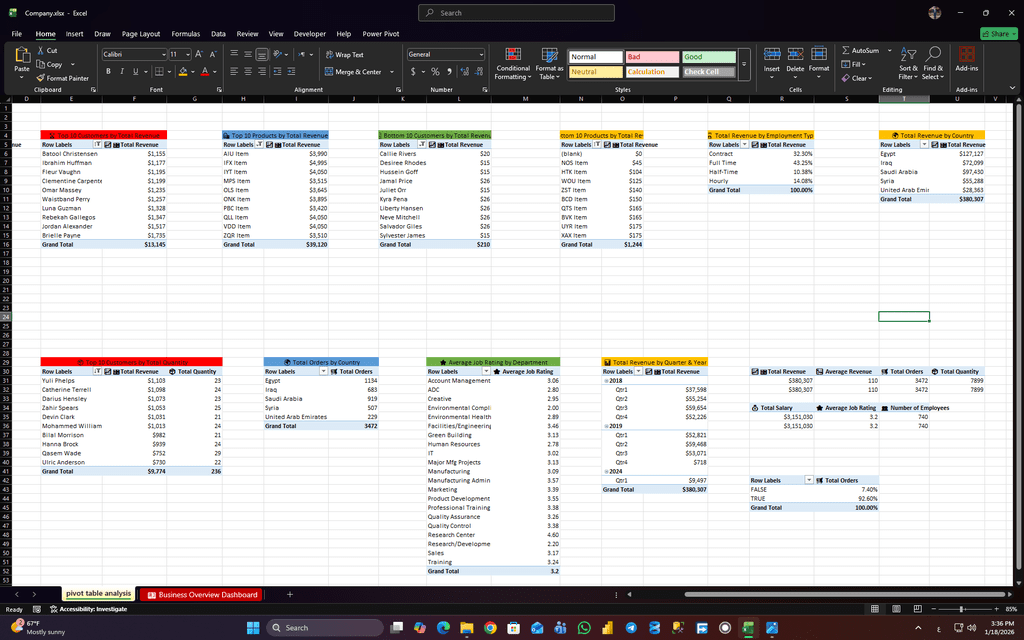Apply the Good cell style
Viewport: 1024px width, 640px height.
tap(707, 57)
